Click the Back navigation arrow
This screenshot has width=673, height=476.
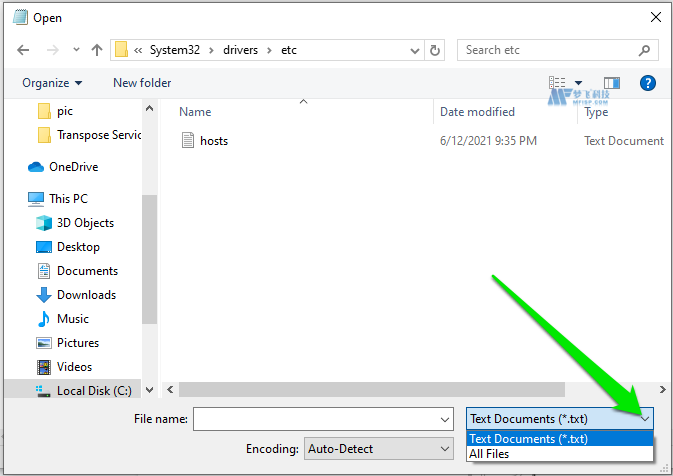(23, 50)
